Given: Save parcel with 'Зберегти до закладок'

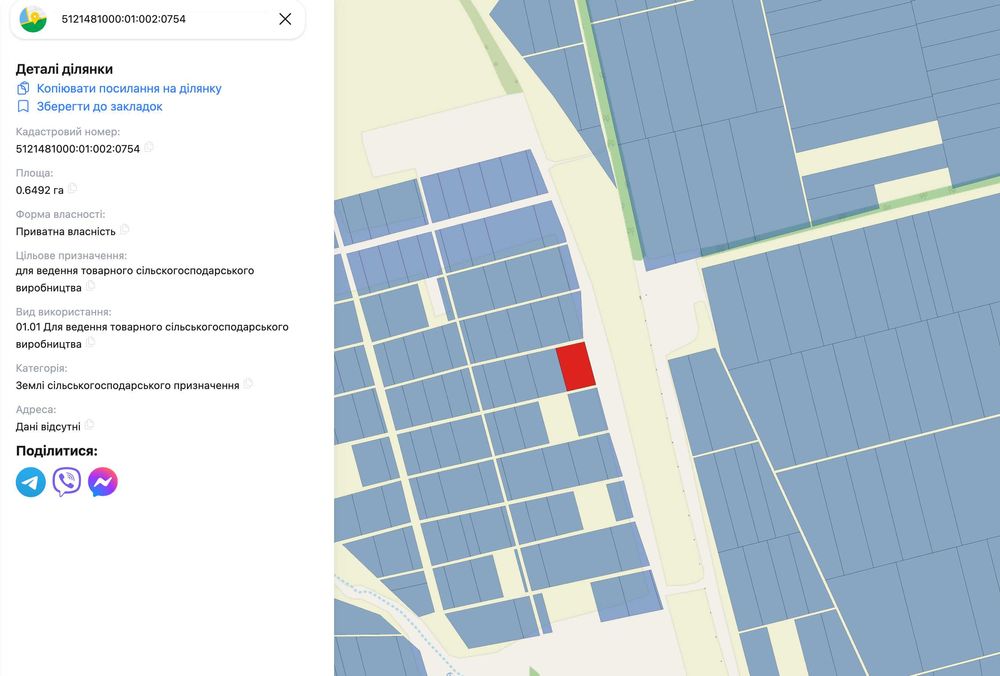Looking at the screenshot, I should [99, 107].
